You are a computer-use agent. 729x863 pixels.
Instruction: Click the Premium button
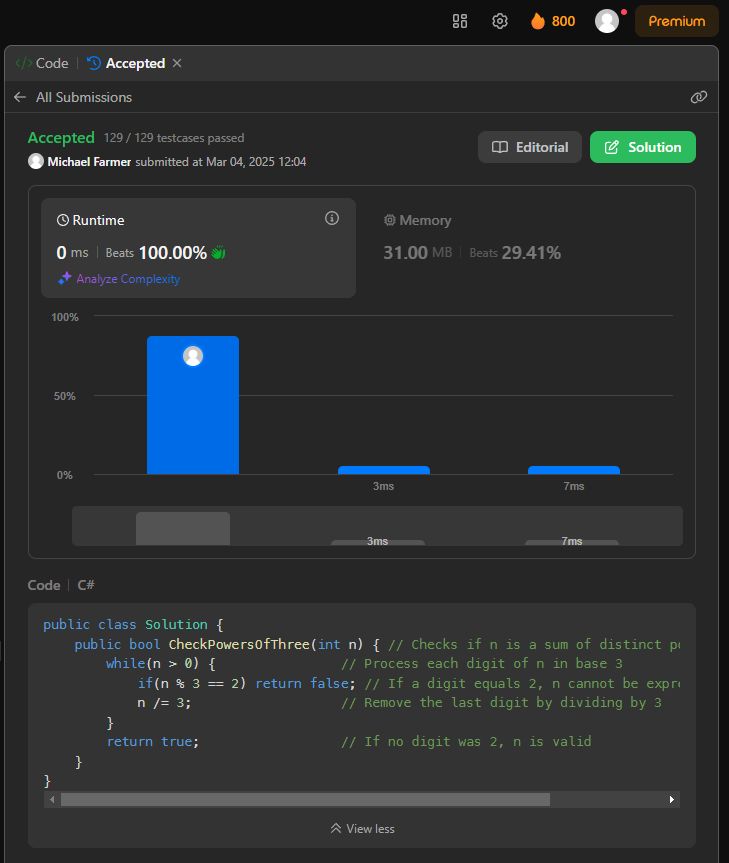coord(677,21)
